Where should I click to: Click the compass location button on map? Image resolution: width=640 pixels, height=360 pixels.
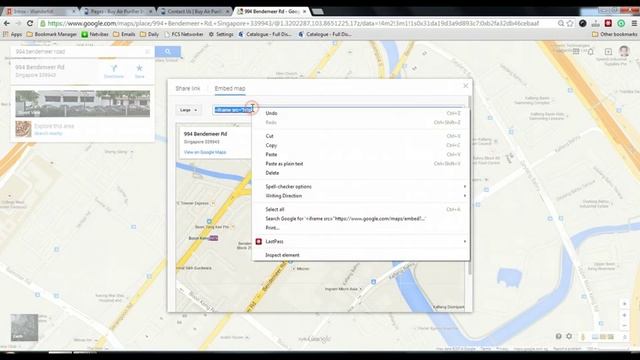[624, 304]
